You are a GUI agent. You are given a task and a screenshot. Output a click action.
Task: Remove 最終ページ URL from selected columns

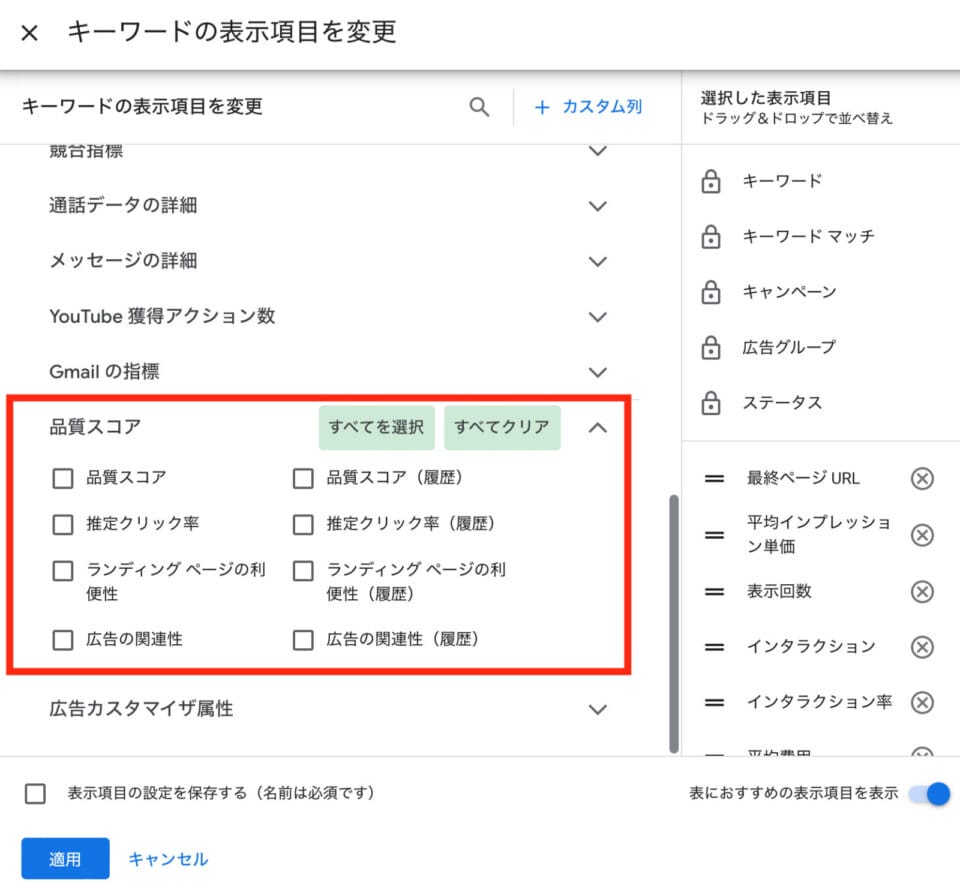tap(922, 478)
